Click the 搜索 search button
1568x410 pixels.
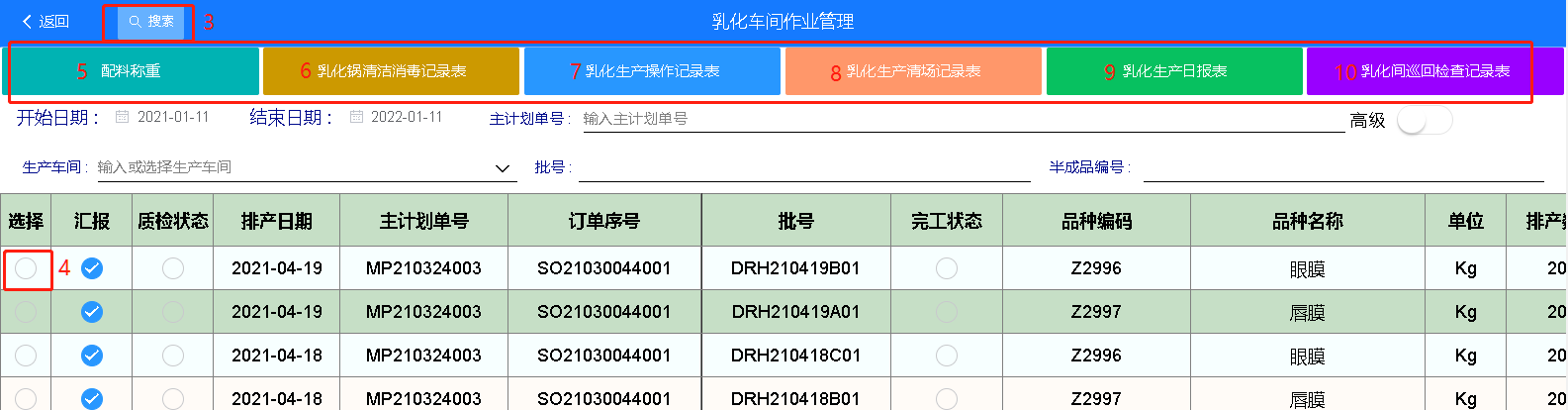(151, 22)
